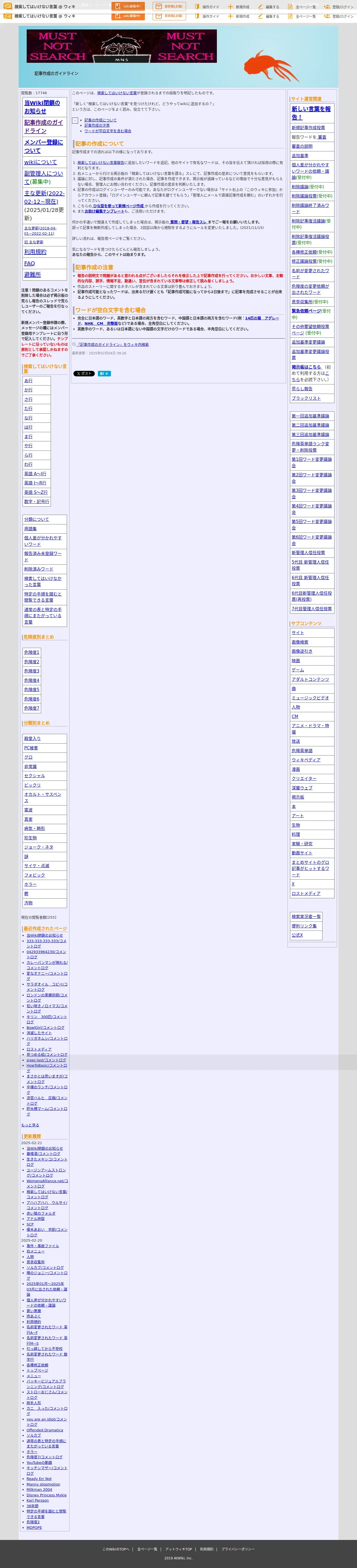The image size is (357, 1568).
Task: Click 編集する in the lower header row
Action: click(269, 16)
